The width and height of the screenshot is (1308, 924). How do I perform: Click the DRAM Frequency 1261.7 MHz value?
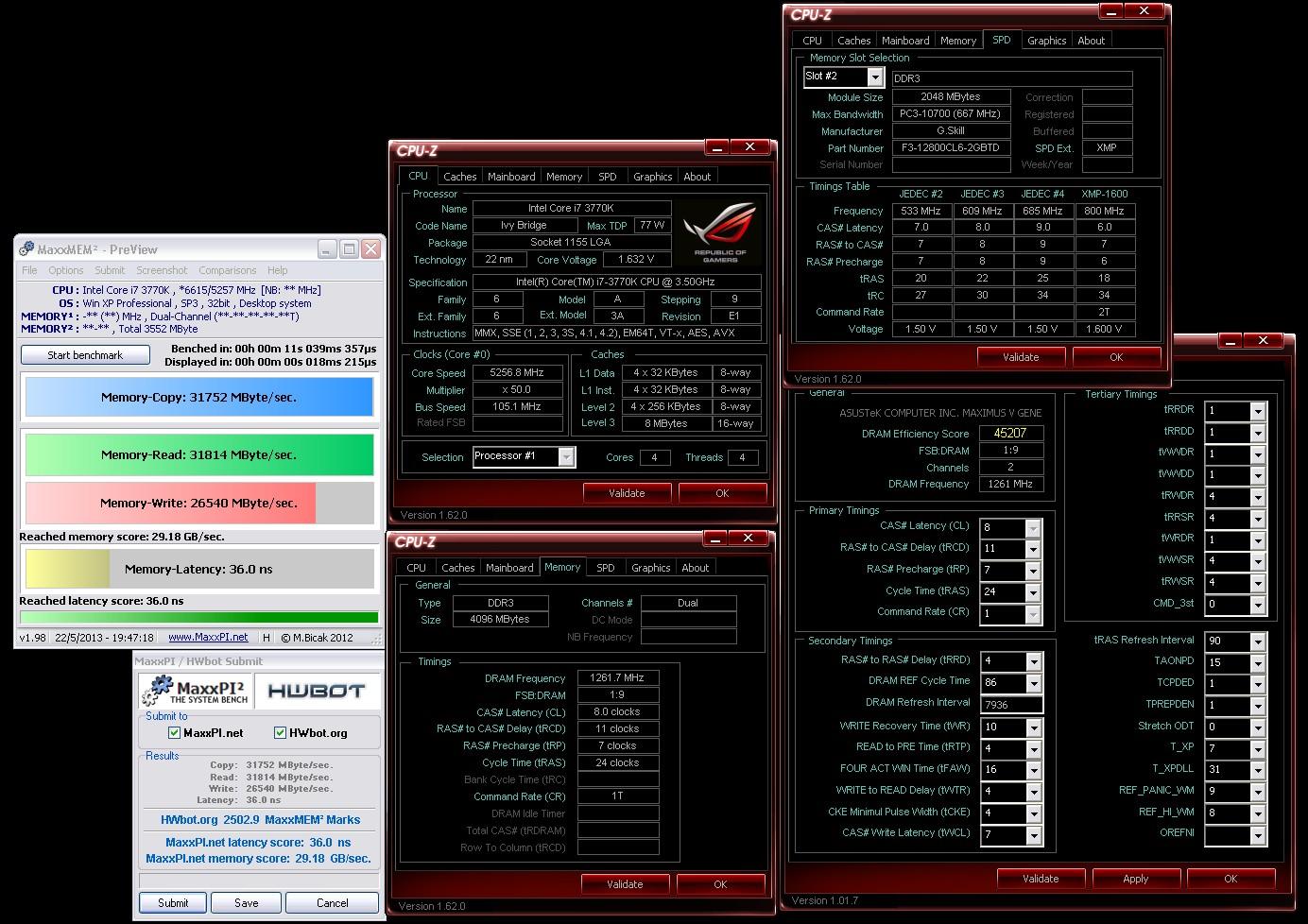(x=617, y=677)
